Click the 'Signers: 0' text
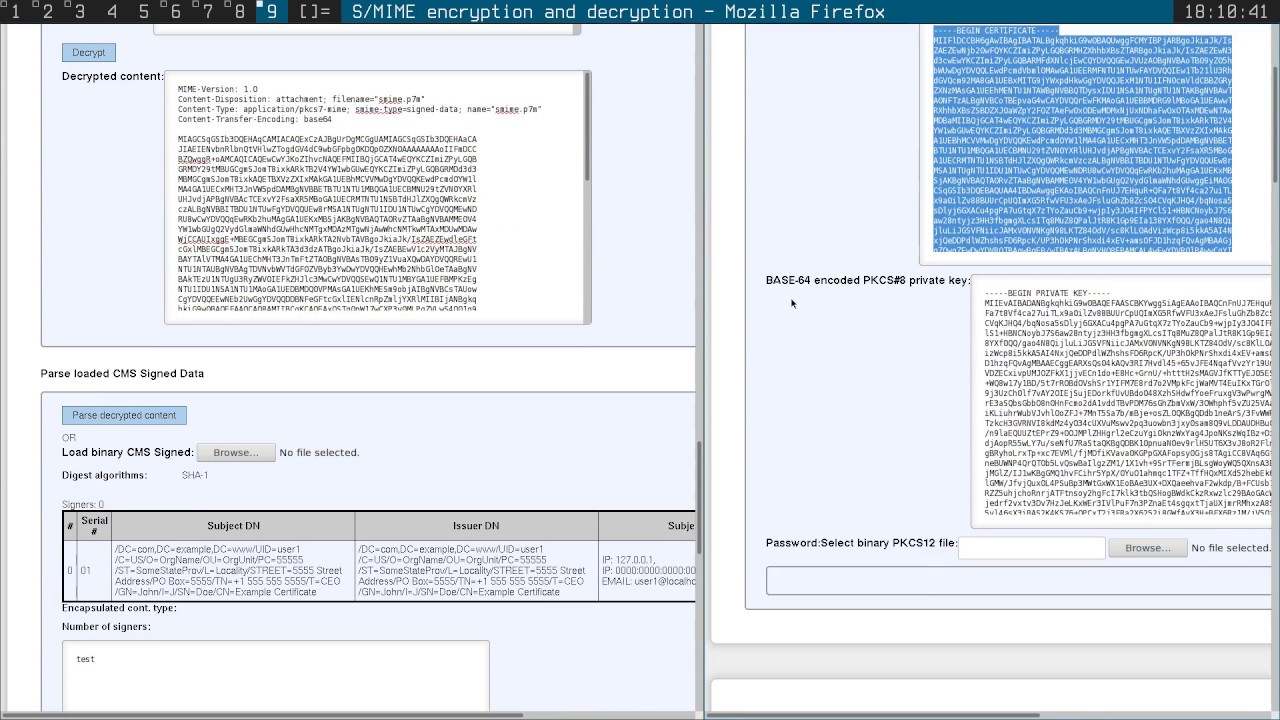 coord(83,504)
